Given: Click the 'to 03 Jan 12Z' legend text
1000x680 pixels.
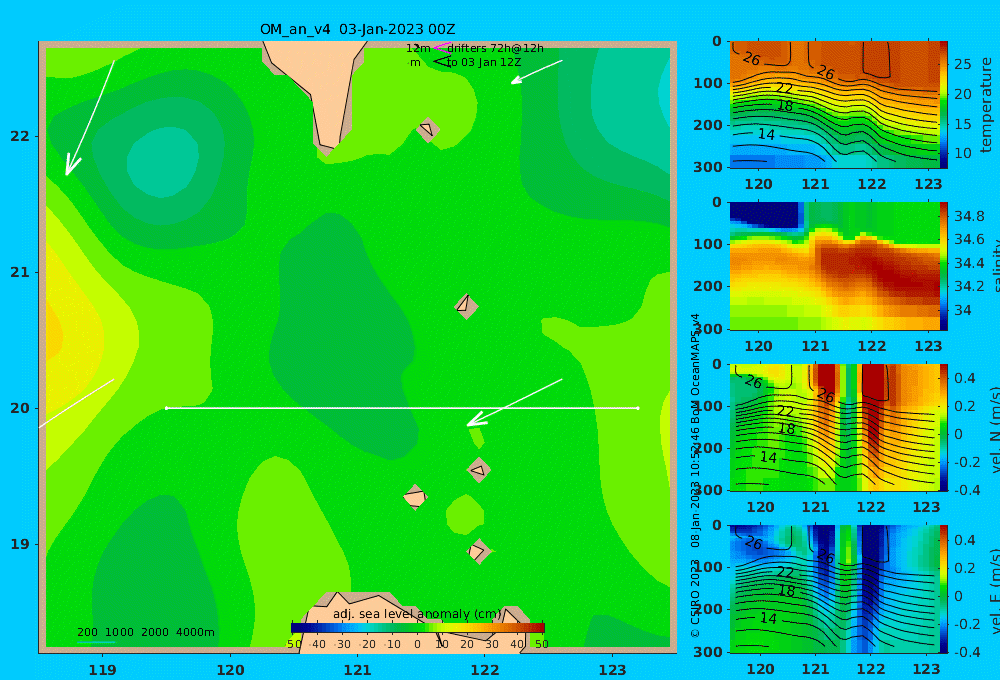Looking at the screenshot, I should [483, 63].
